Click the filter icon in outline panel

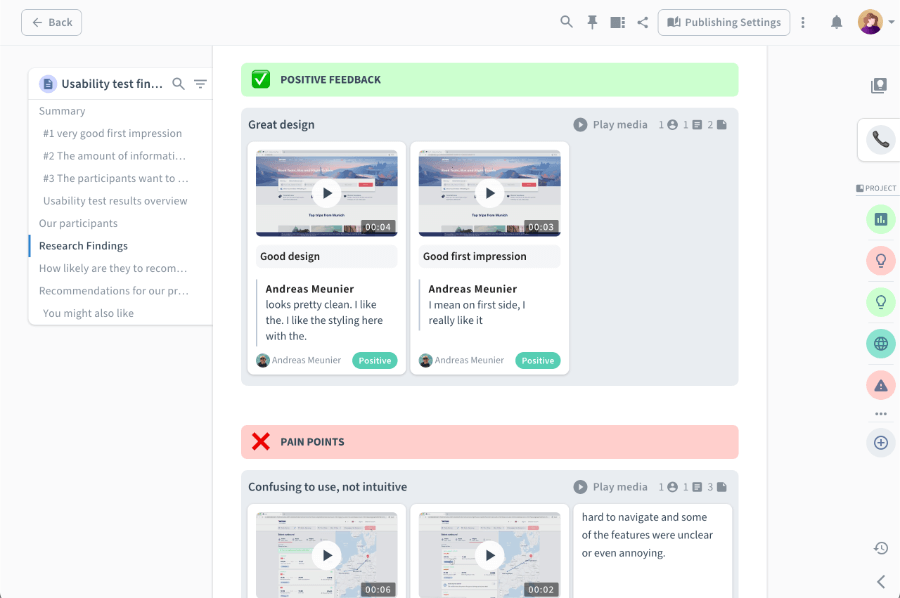coord(200,84)
